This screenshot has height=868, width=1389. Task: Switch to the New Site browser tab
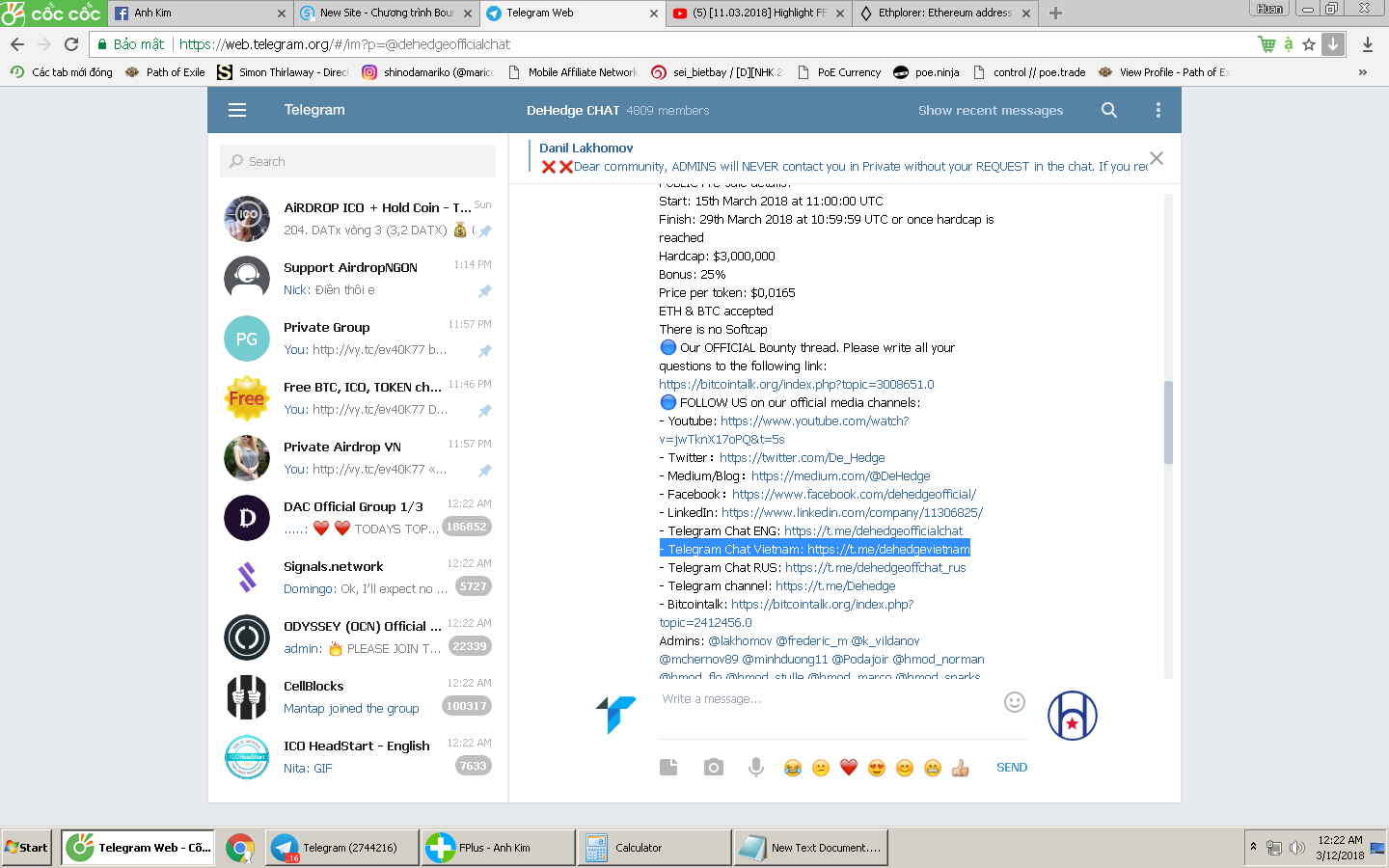[x=386, y=14]
